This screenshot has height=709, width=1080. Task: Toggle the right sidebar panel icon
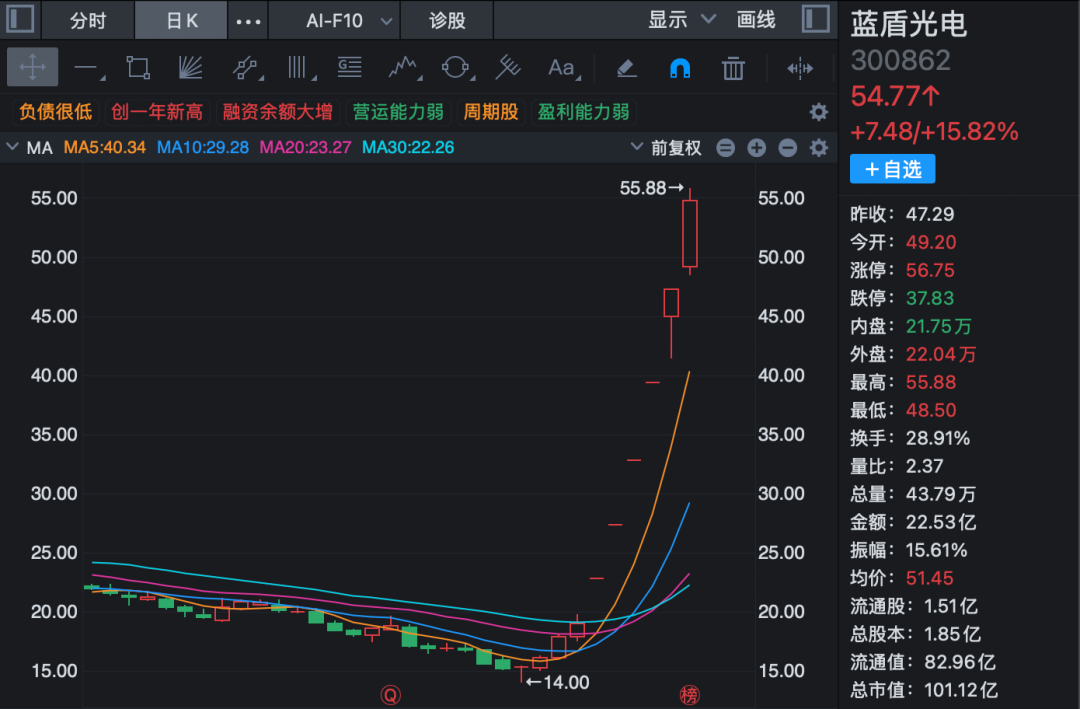pos(816,19)
